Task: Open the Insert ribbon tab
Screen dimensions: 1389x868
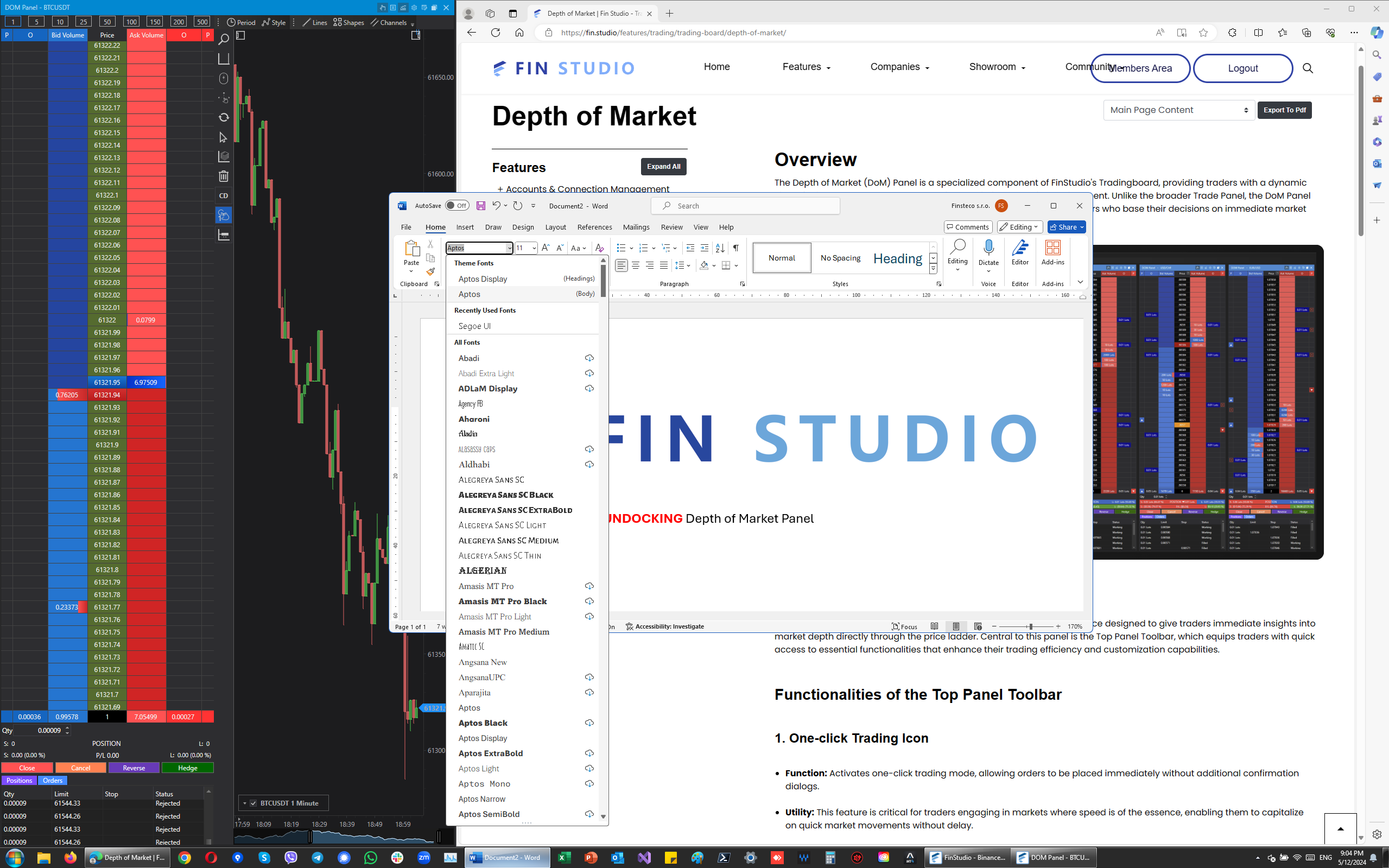Action: point(464,227)
